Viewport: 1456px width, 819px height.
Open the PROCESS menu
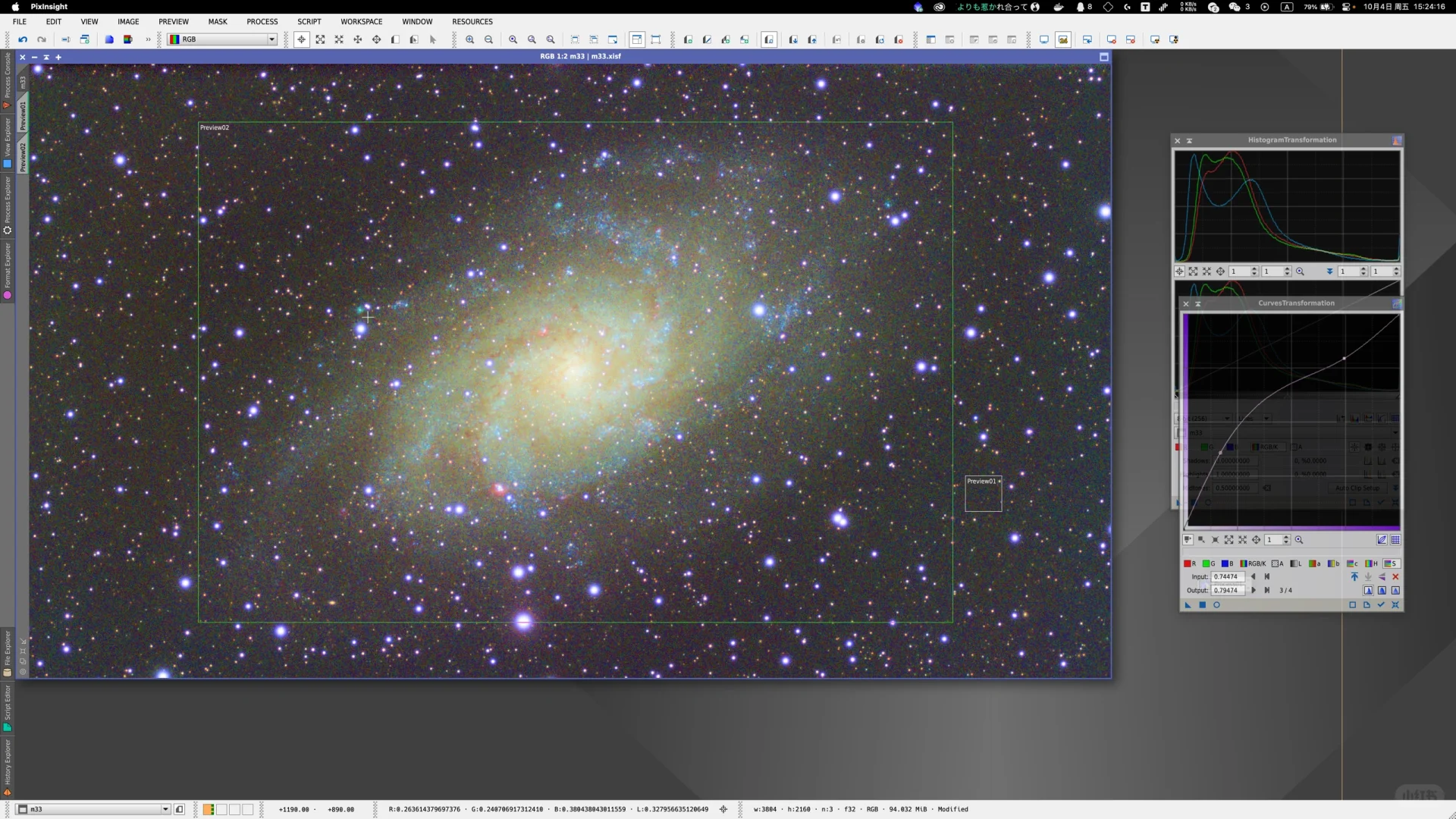[262, 21]
